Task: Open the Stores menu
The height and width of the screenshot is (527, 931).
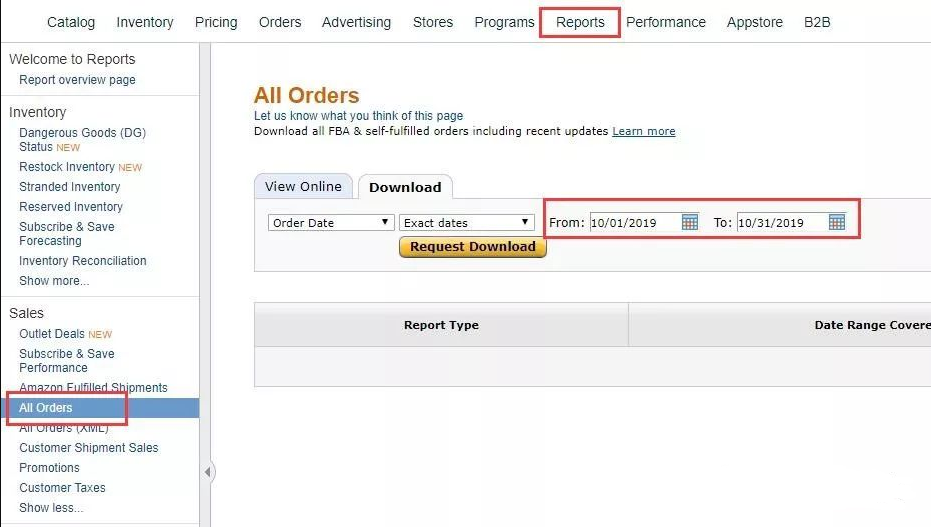Action: click(433, 23)
